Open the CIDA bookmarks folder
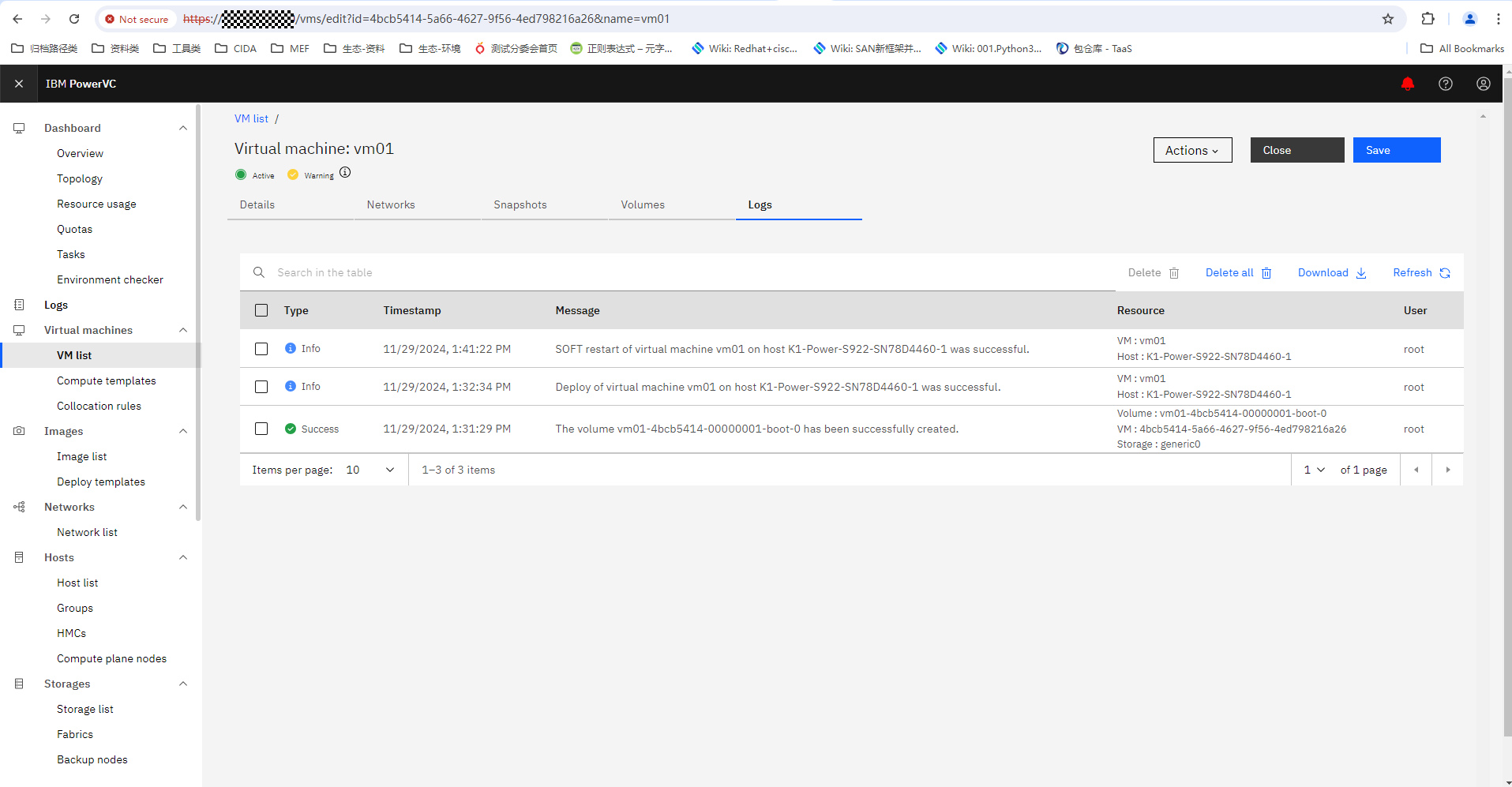The image size is (1512, 787). [236, 48]
